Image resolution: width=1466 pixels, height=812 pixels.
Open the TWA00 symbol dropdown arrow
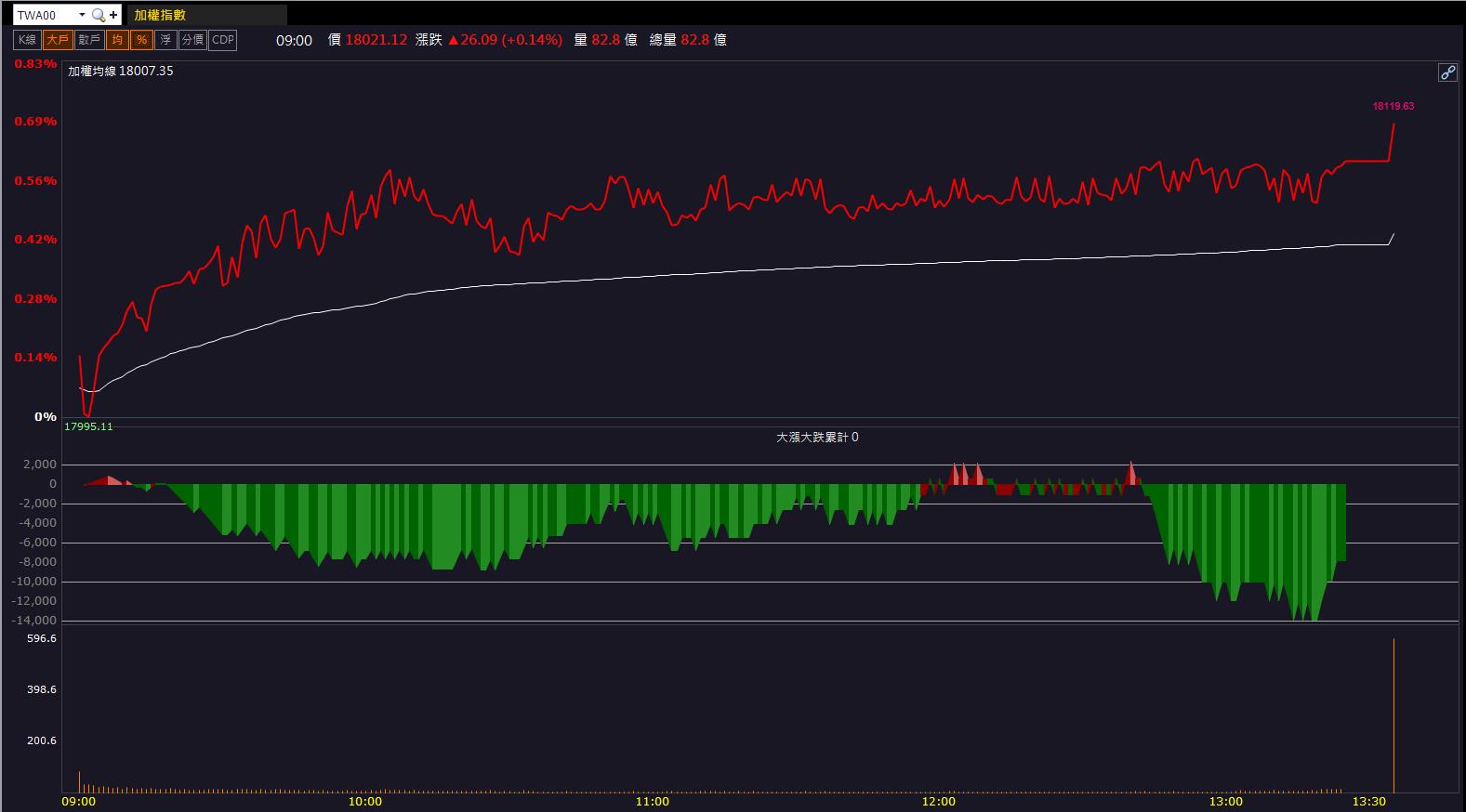[82, 15]
